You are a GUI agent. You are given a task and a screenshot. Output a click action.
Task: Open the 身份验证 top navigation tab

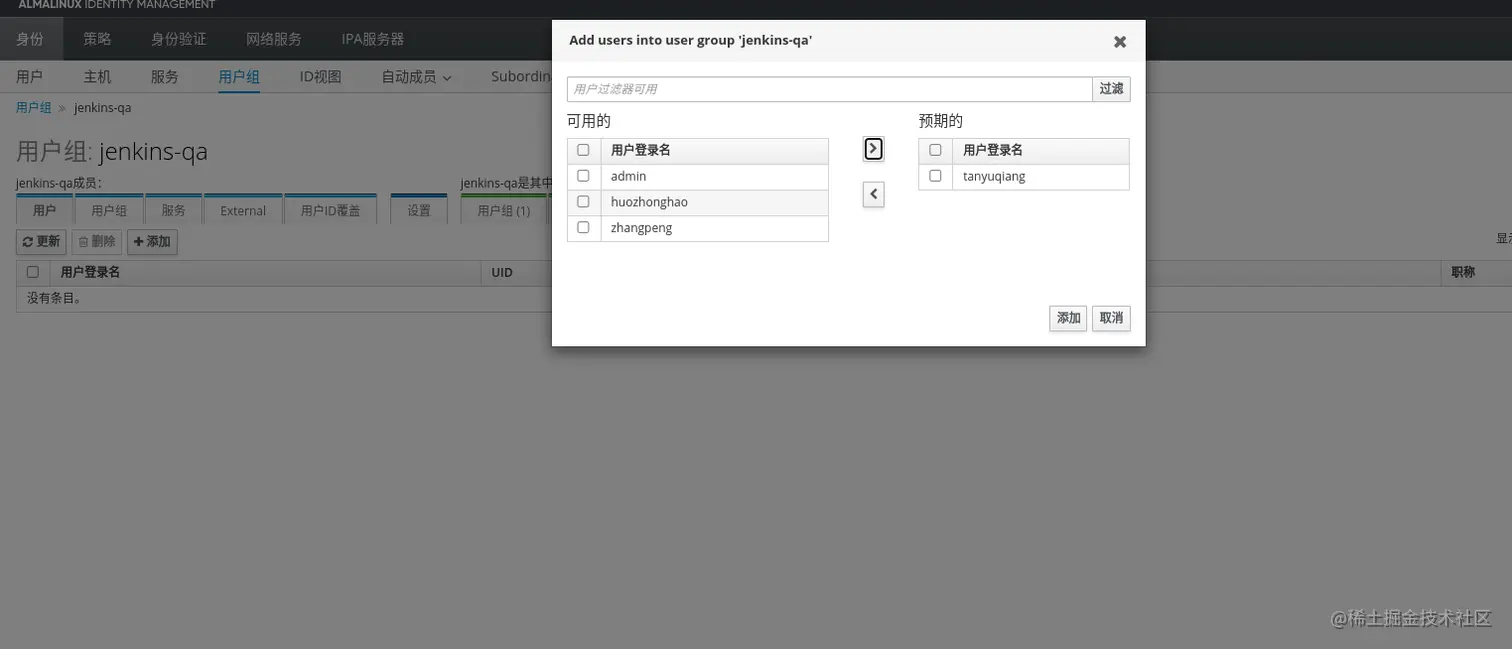pyautogui.click(x=178, y=39)
